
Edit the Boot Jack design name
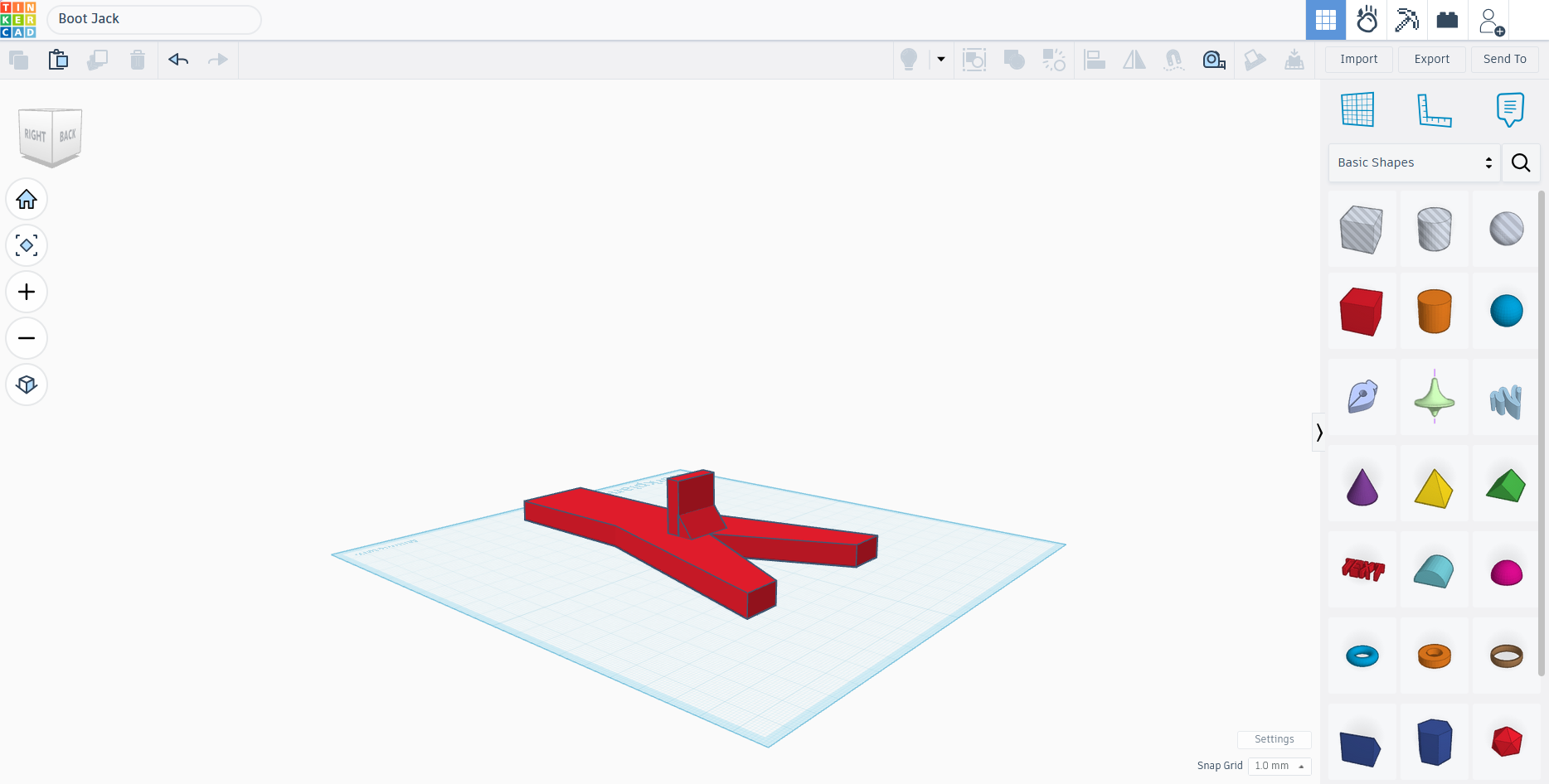point(154,19)
